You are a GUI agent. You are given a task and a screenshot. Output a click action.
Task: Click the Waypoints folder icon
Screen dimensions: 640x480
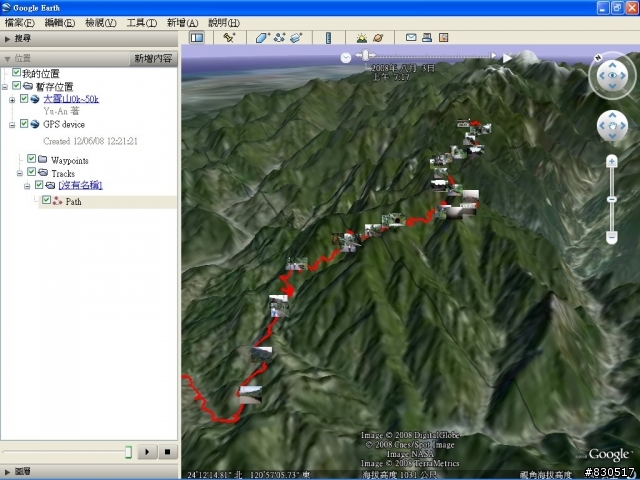coord(42,159)
